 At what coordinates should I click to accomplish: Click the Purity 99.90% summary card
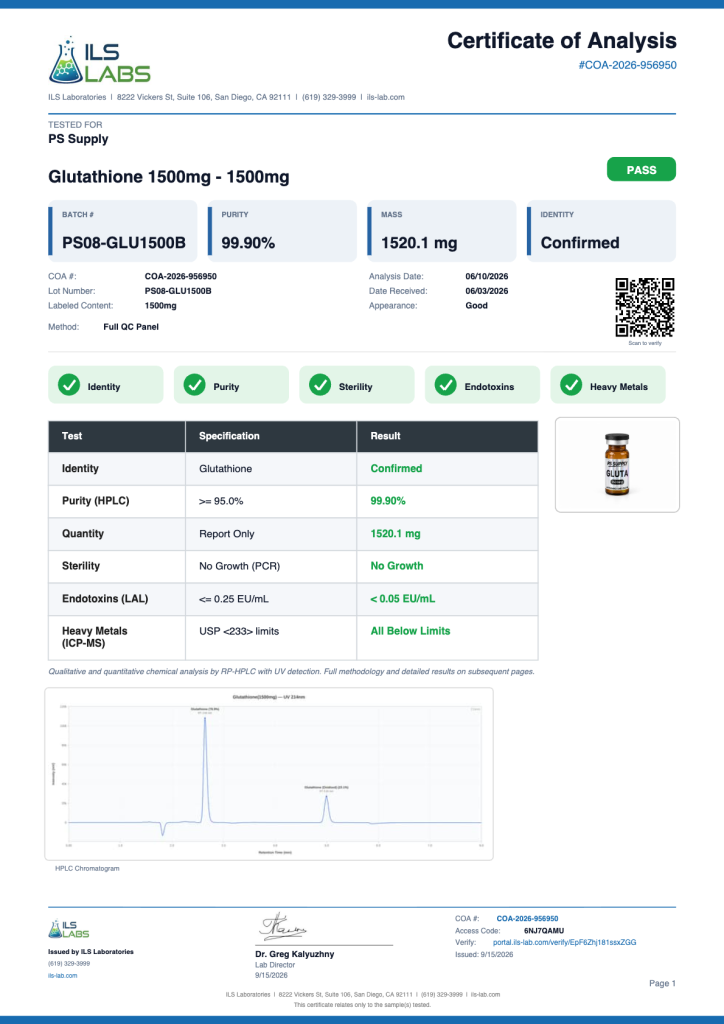tap(282, 231)
